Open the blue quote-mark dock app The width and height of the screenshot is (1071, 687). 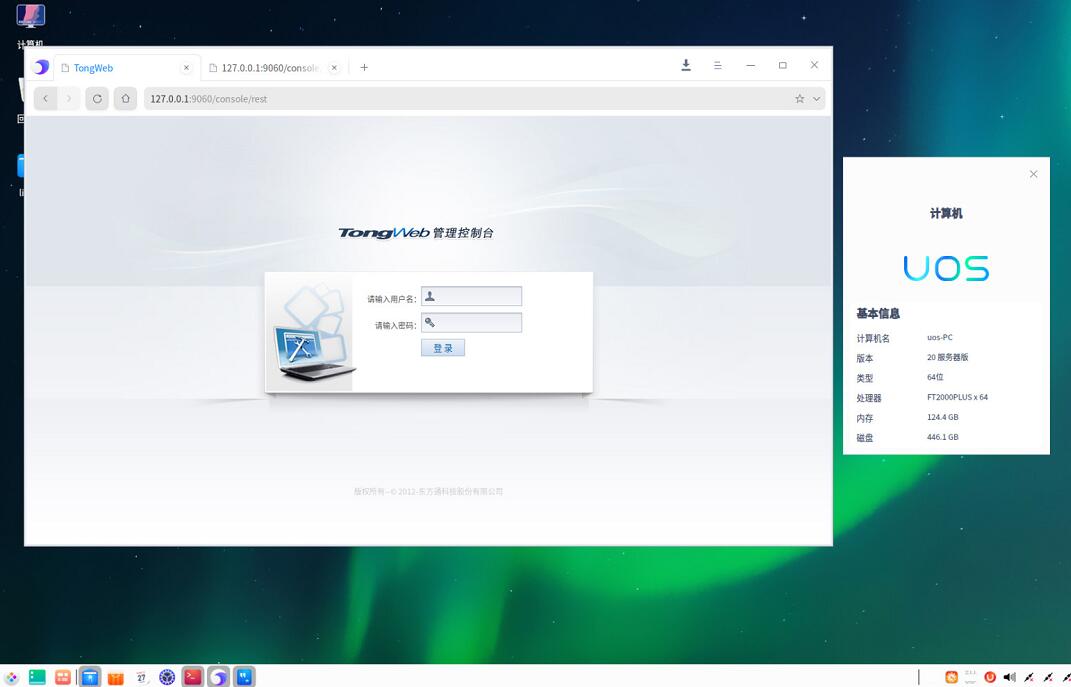(244, 677)
